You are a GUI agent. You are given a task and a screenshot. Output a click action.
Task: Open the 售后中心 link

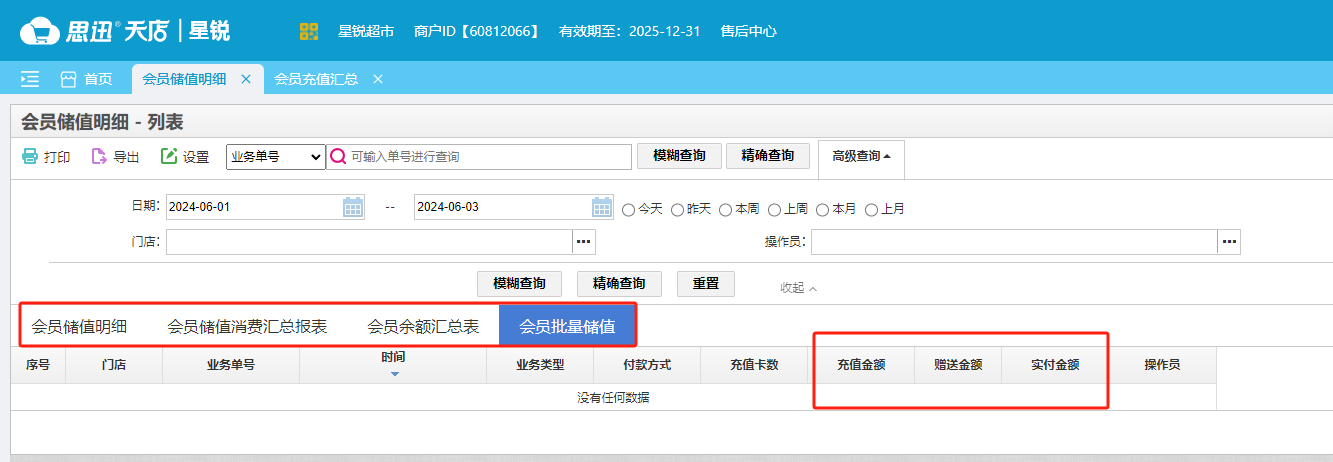[x=749, y=31]
